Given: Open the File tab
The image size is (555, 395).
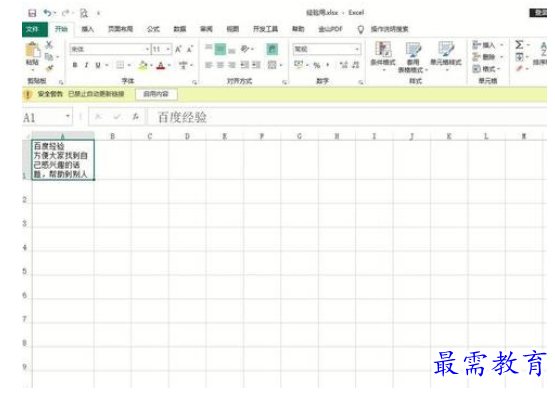Looking at the screenshot, I should [x=34, y=29].
